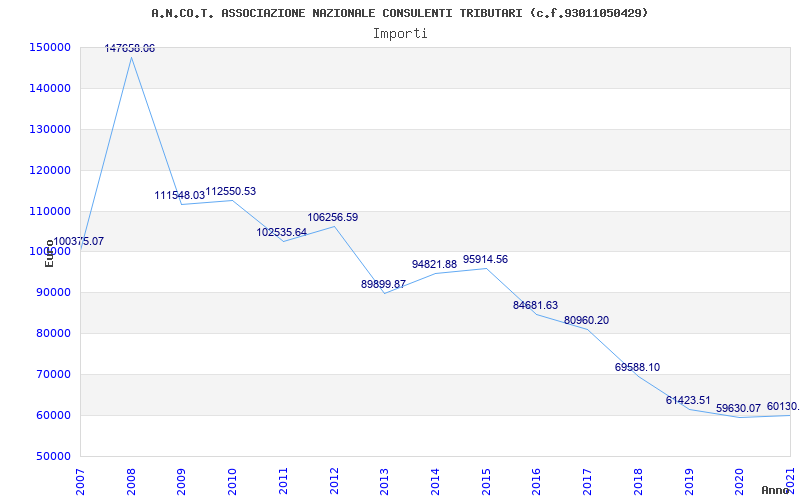Click x-axis year 2012
The height and width of the screenshot is (500, 800).
pos(334,482)
